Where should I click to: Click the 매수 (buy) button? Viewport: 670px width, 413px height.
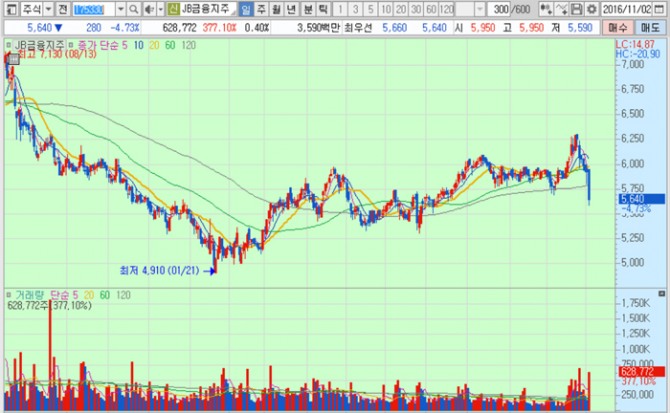pyautogui.click(x=617, y=28)
